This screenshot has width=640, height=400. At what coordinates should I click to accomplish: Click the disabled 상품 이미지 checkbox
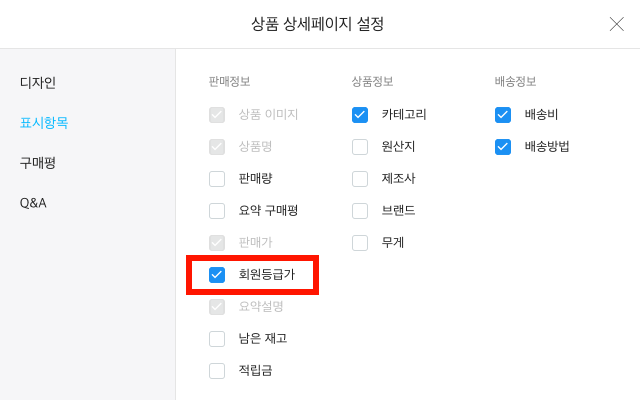coord(217,114)
